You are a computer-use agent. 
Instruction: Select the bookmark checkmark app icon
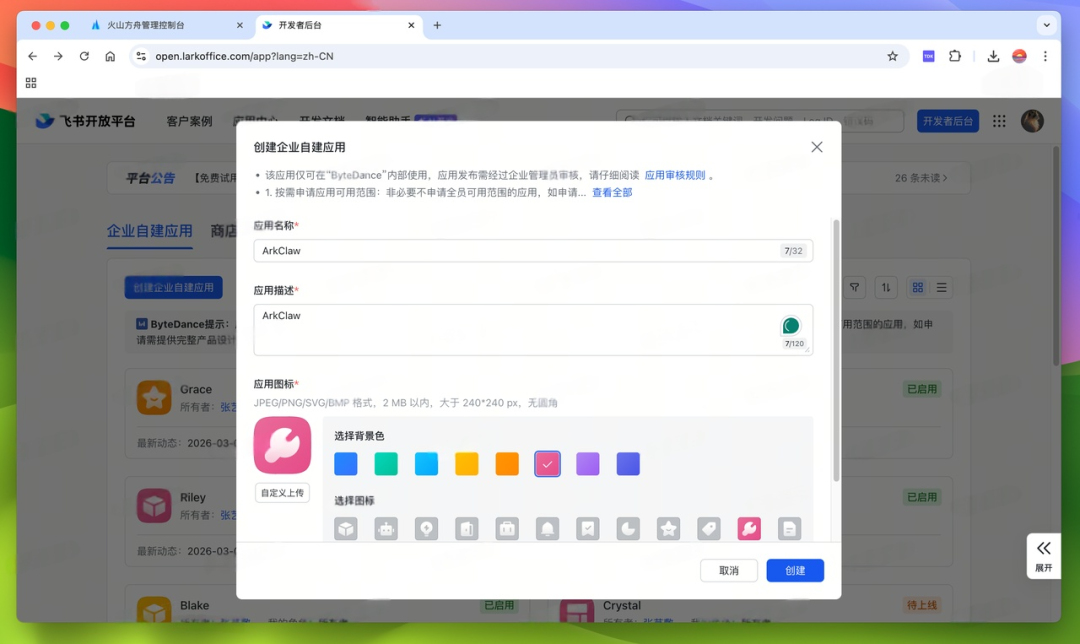(588, 529)
